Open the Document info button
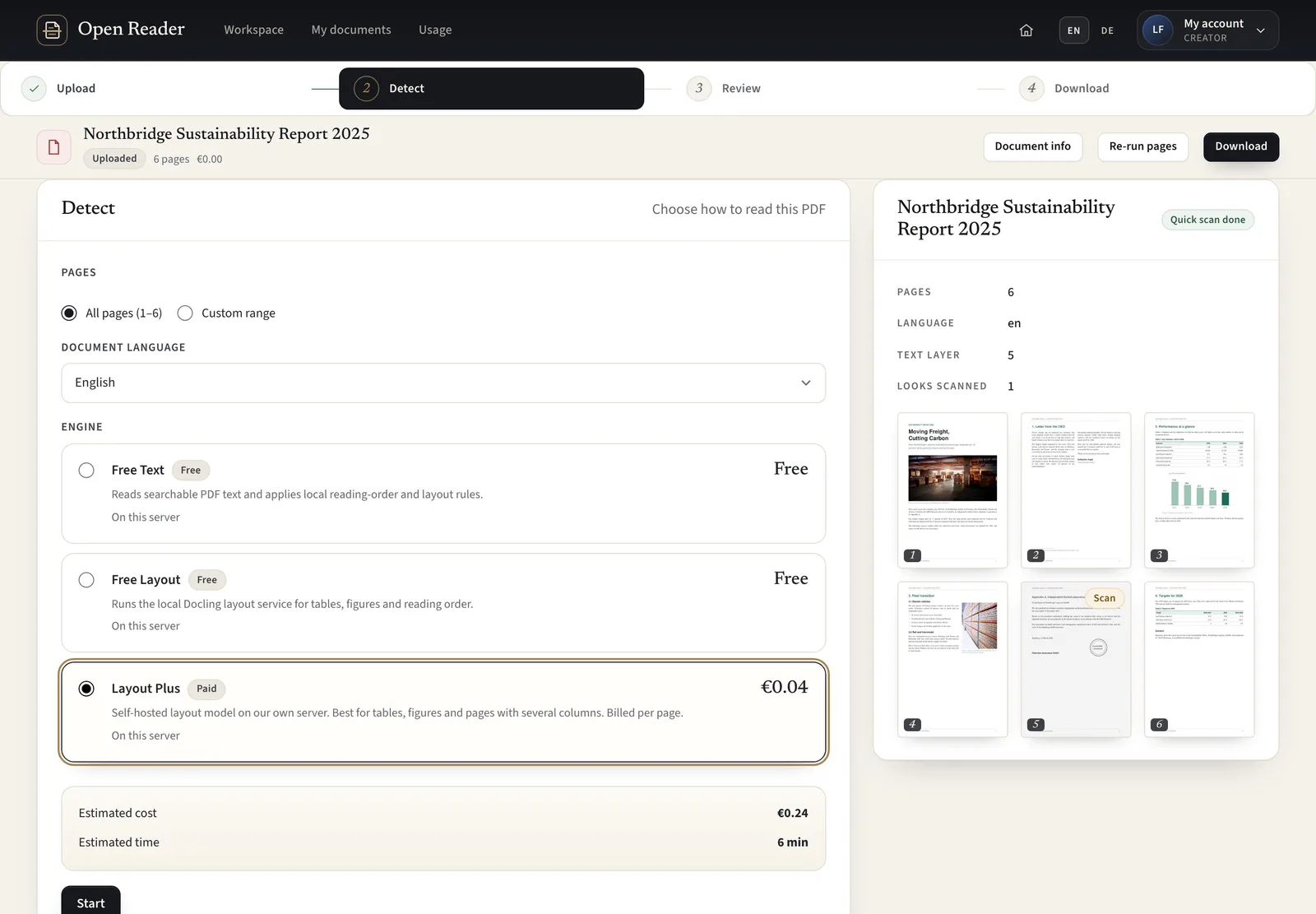This screenshot has height=914, width=1316. click(x=1032, y=146)
